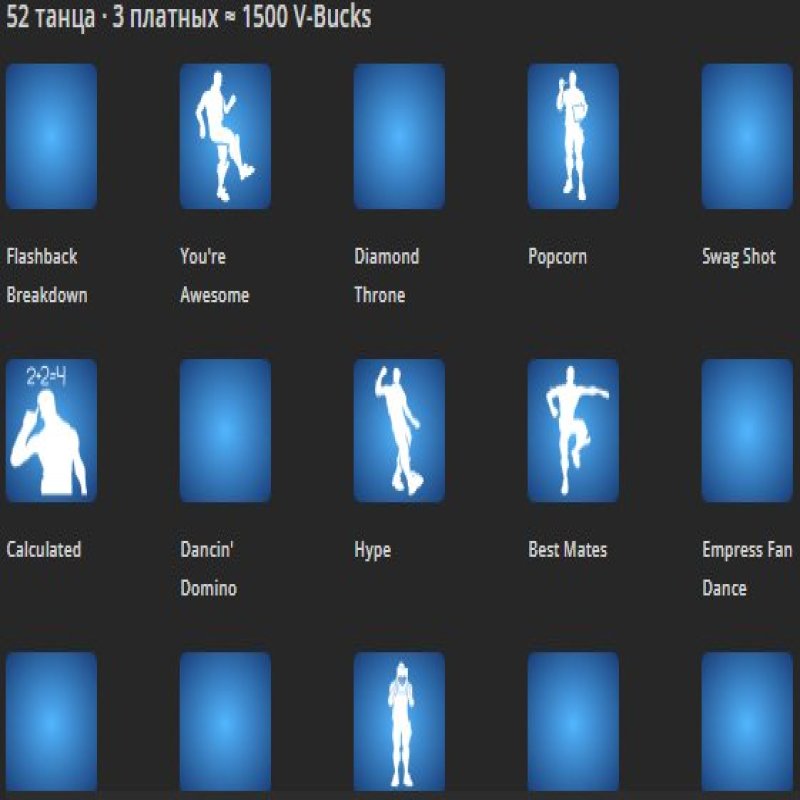Select the Flashback Breakdown emote icon
The image size is (800, 800).
coord(50,135)
